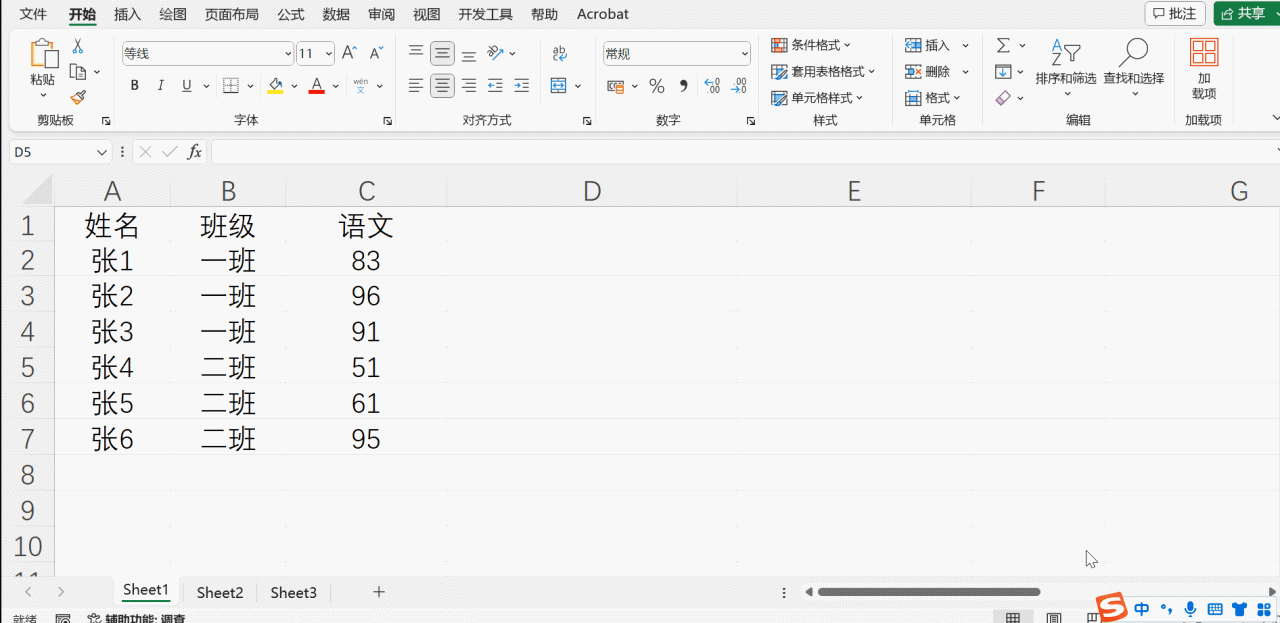The height and width of the screenshot is (623, 1280).
Task: Click the top align icon
Action: (416, 53)
